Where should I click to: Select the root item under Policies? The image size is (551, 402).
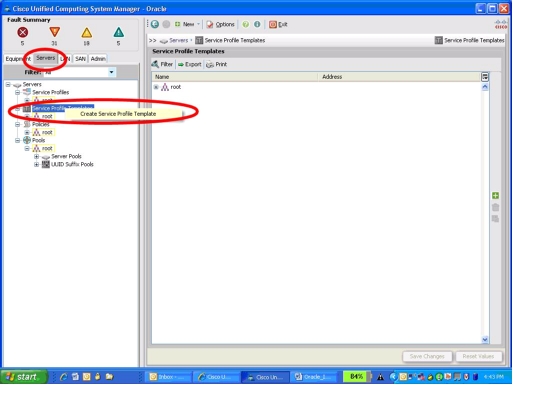[47, 132]
